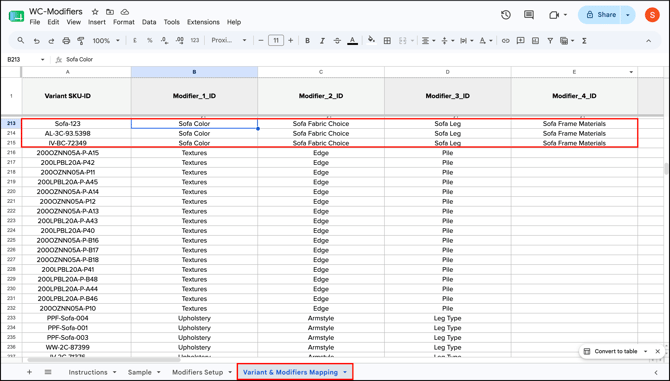Open the comments panel icon
The width and height of the screenshot is (670, 381).
[529, 15]
